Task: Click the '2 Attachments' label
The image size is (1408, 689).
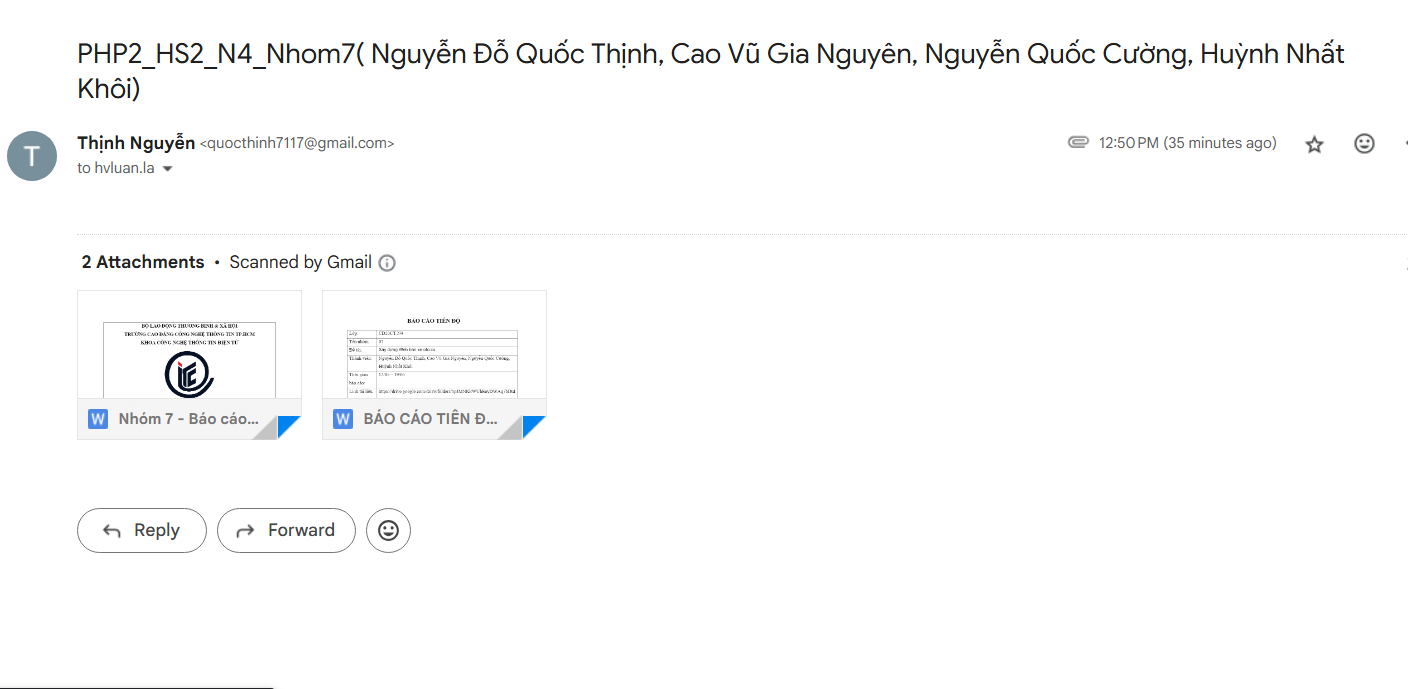Action: coord(143,262)
